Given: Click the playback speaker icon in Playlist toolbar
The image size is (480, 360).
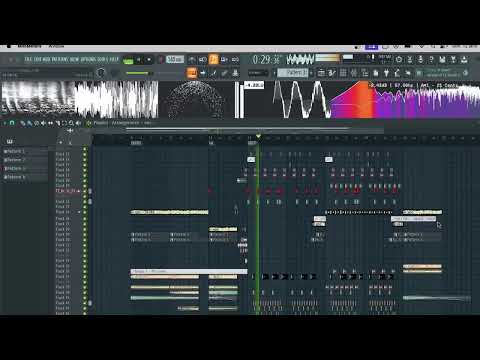Looking at the screenshot, I should pos(78,123).
